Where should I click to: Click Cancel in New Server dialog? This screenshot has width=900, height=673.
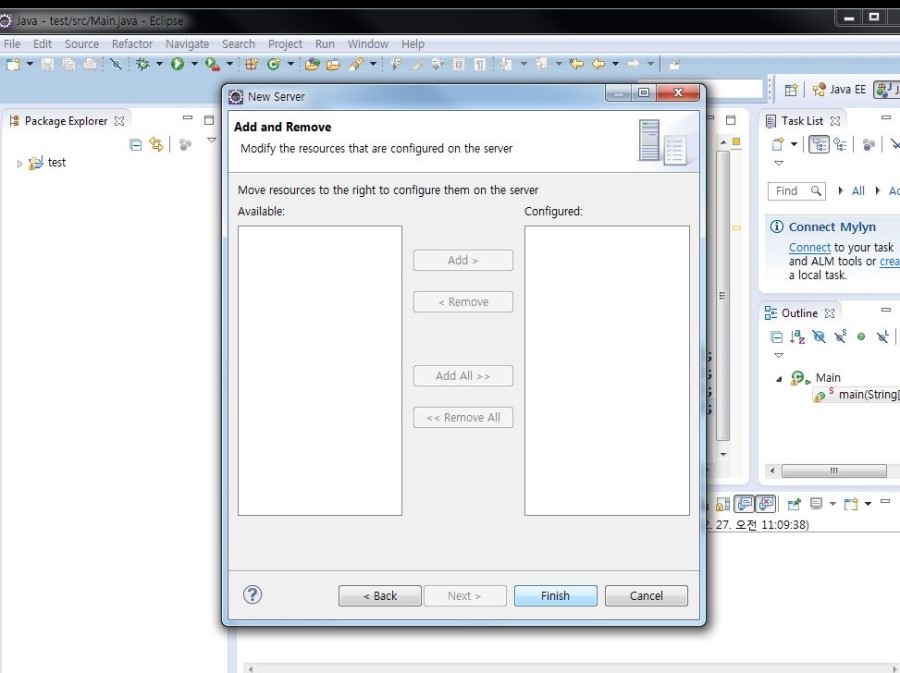[646, 596]
